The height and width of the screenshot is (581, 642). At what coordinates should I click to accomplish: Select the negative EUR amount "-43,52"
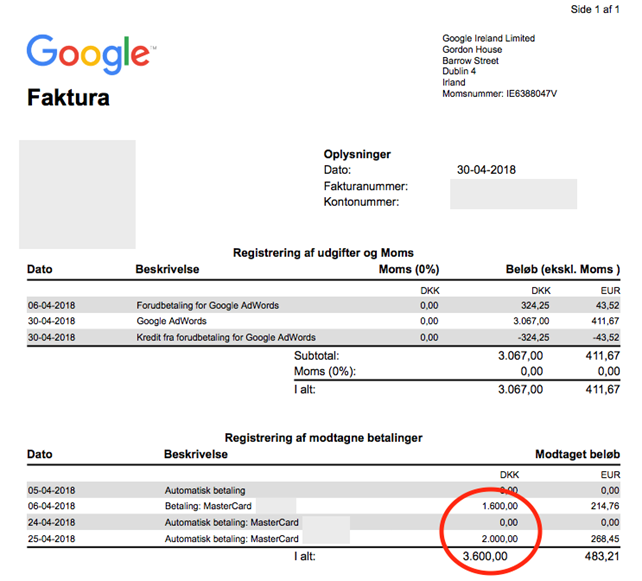pyautogui.click(x=606, y=337)
